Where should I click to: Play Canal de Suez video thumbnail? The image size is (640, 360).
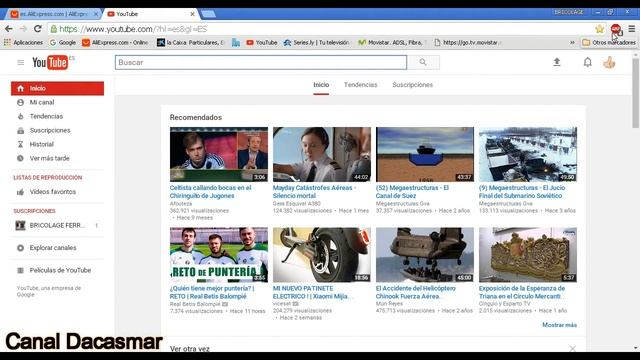point(425,154)
